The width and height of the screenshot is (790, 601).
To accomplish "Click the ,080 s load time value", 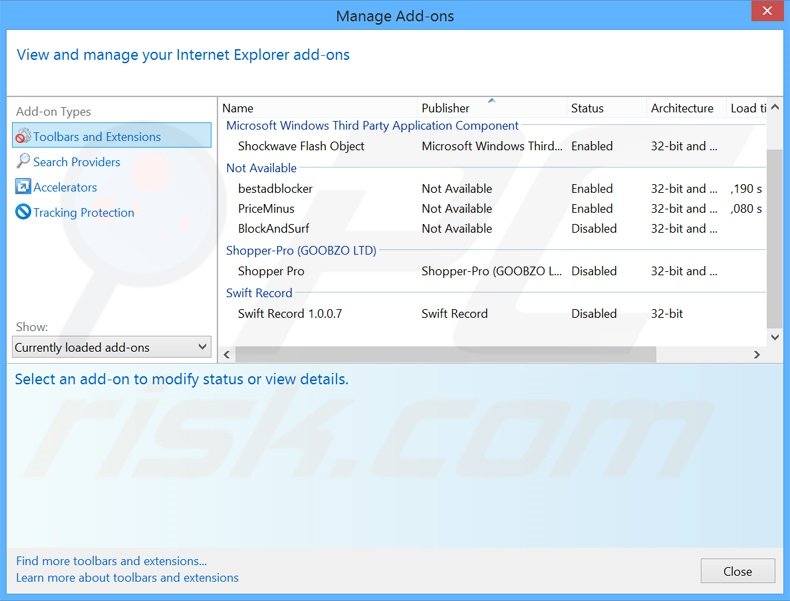I will point(746,209).
